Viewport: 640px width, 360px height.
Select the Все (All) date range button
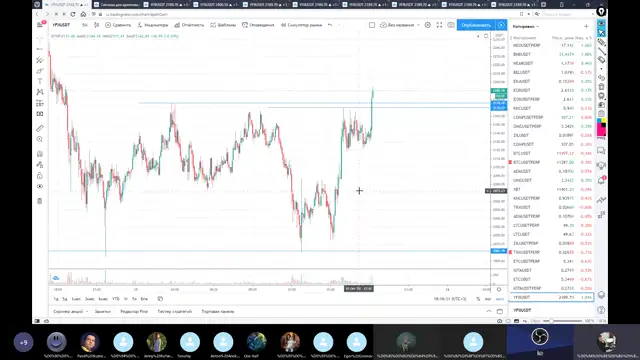click(144, 299)
